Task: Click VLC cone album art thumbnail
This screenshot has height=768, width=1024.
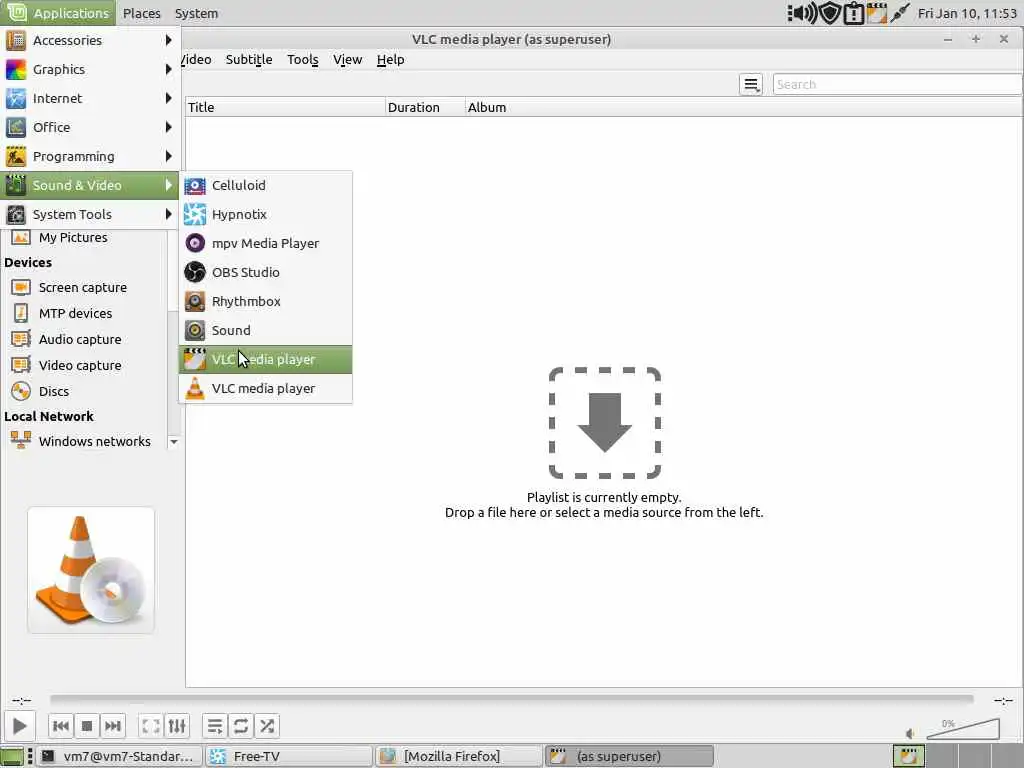Action: tap(91, 570)
